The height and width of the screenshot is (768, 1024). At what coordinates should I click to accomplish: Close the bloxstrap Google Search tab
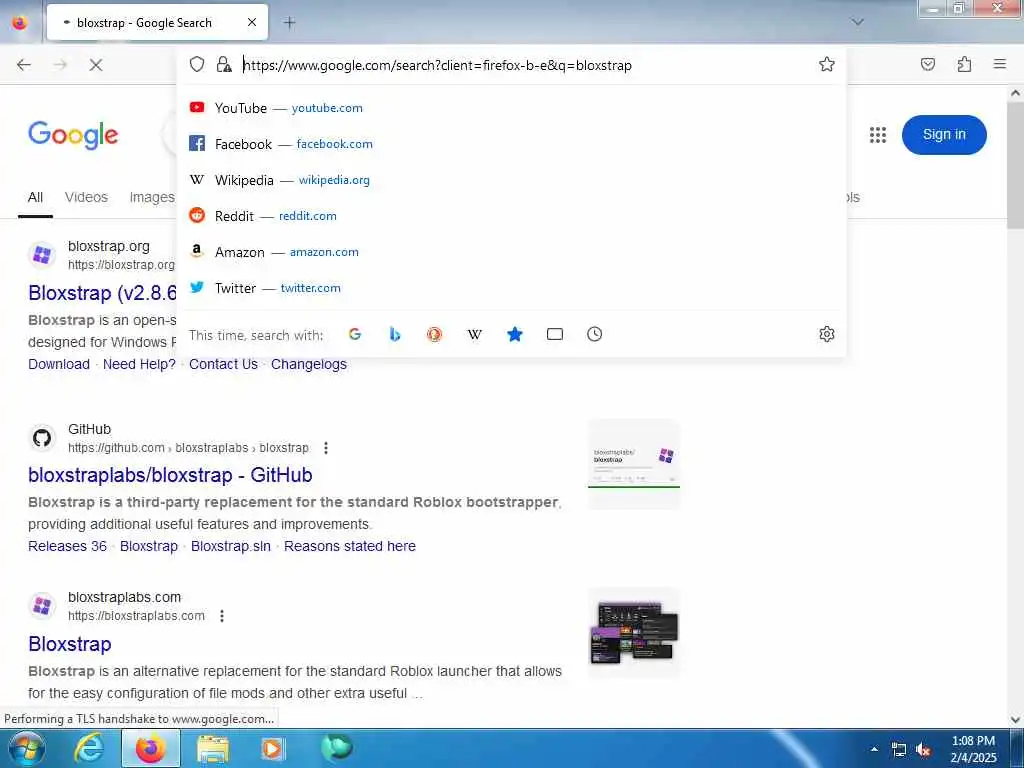[251, 23]
